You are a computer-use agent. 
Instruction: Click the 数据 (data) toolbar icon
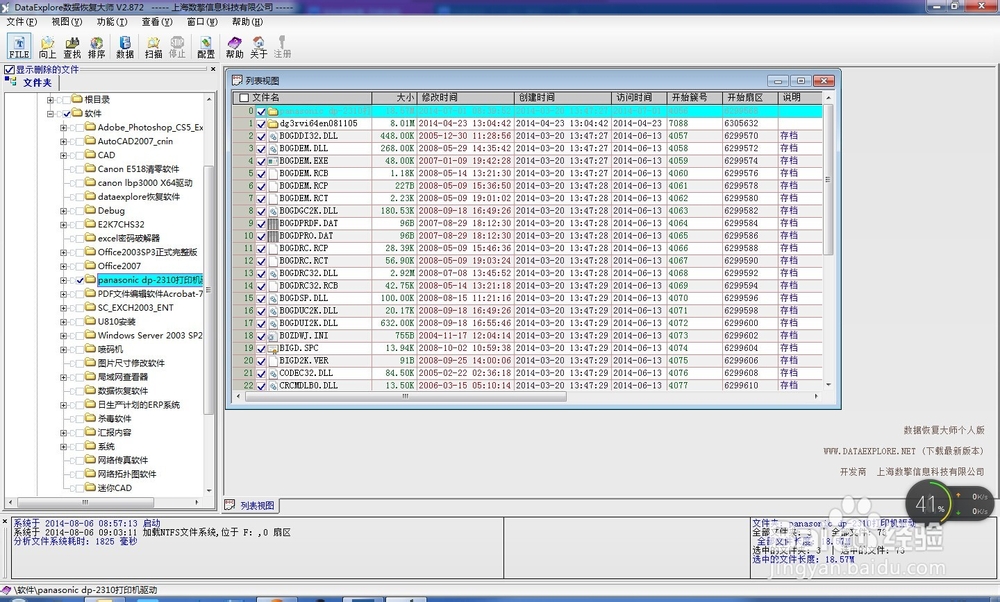(x=125, y=47)
